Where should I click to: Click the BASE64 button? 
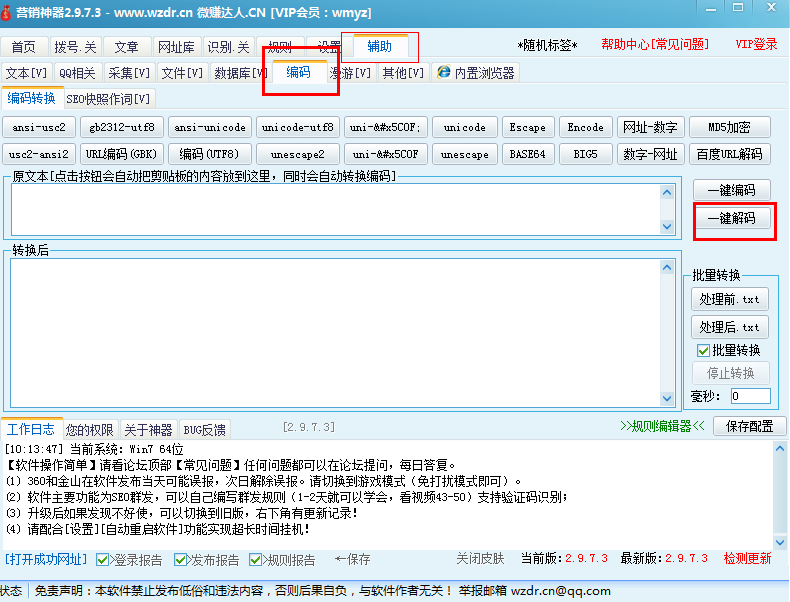[x=528, y=154]
